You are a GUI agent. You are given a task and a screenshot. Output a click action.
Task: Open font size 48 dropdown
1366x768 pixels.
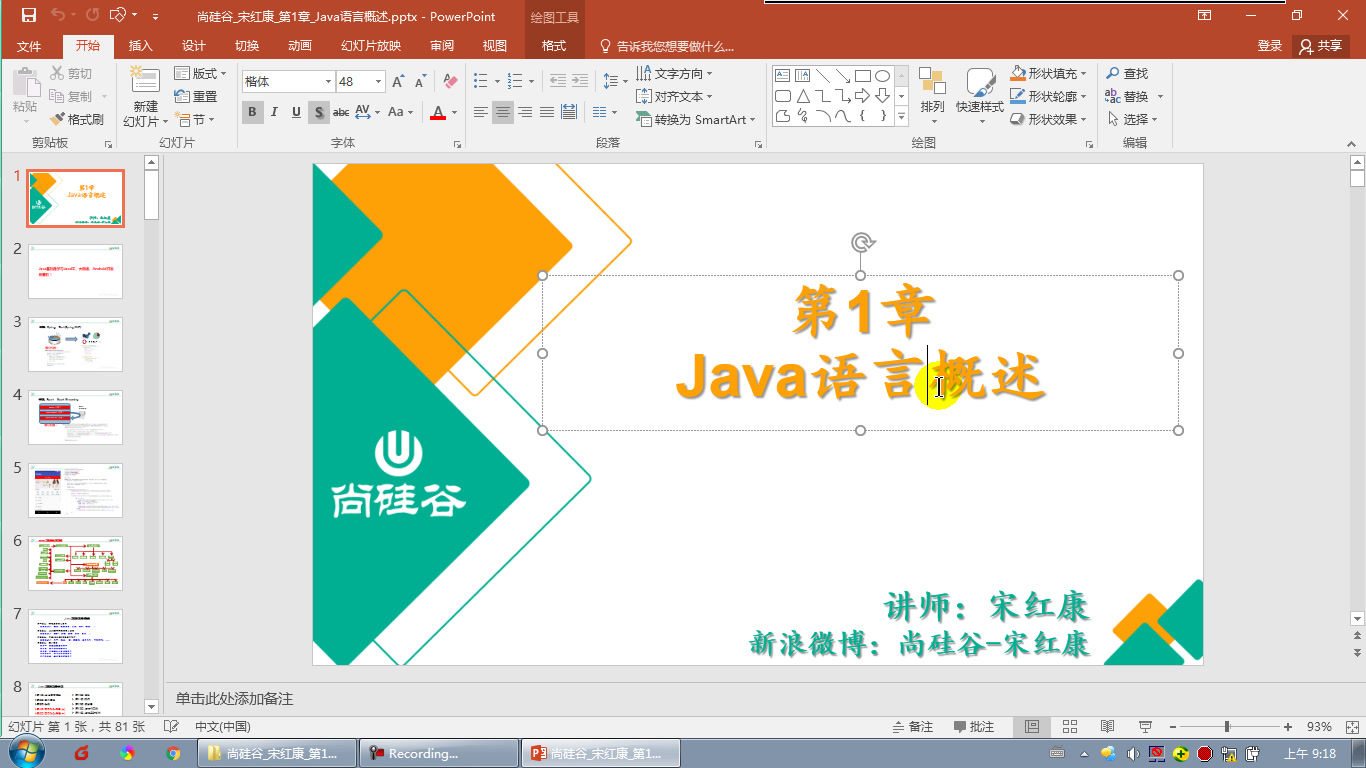[379, 82]
